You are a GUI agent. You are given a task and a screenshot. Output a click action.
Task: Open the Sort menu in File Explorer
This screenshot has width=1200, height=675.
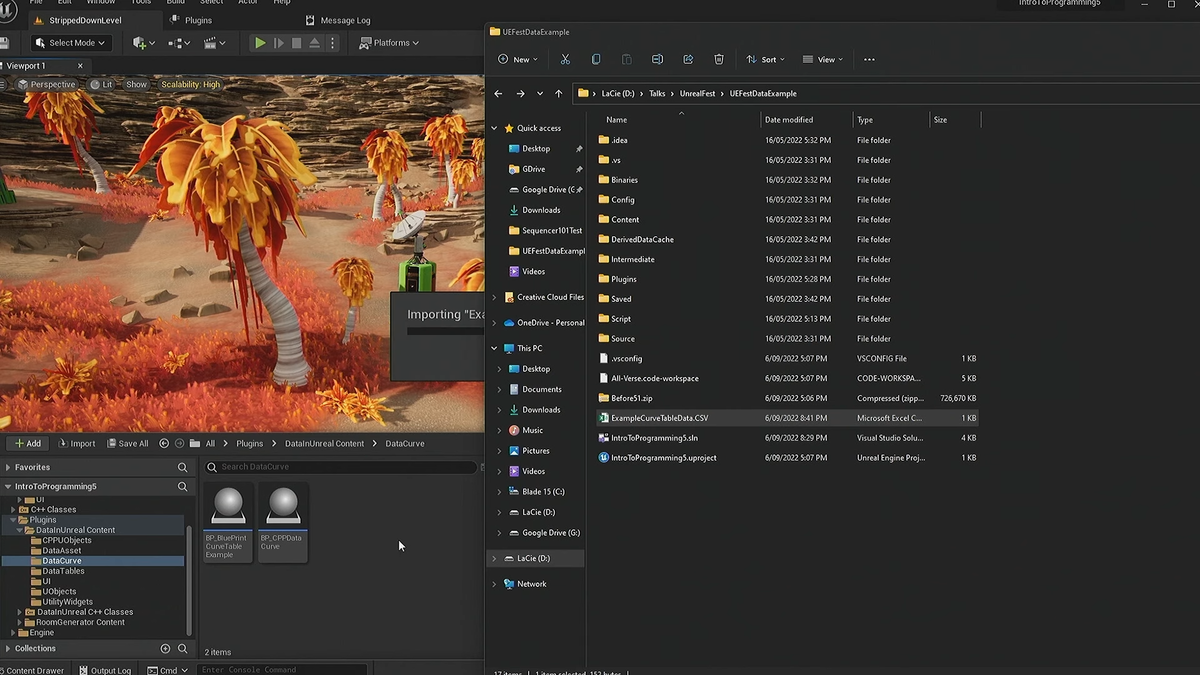pyautogui.click(x=767, y=60)
